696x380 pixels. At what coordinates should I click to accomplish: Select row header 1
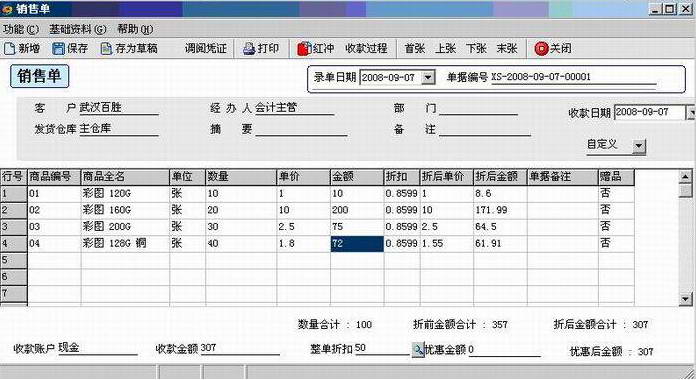[14, 194]
